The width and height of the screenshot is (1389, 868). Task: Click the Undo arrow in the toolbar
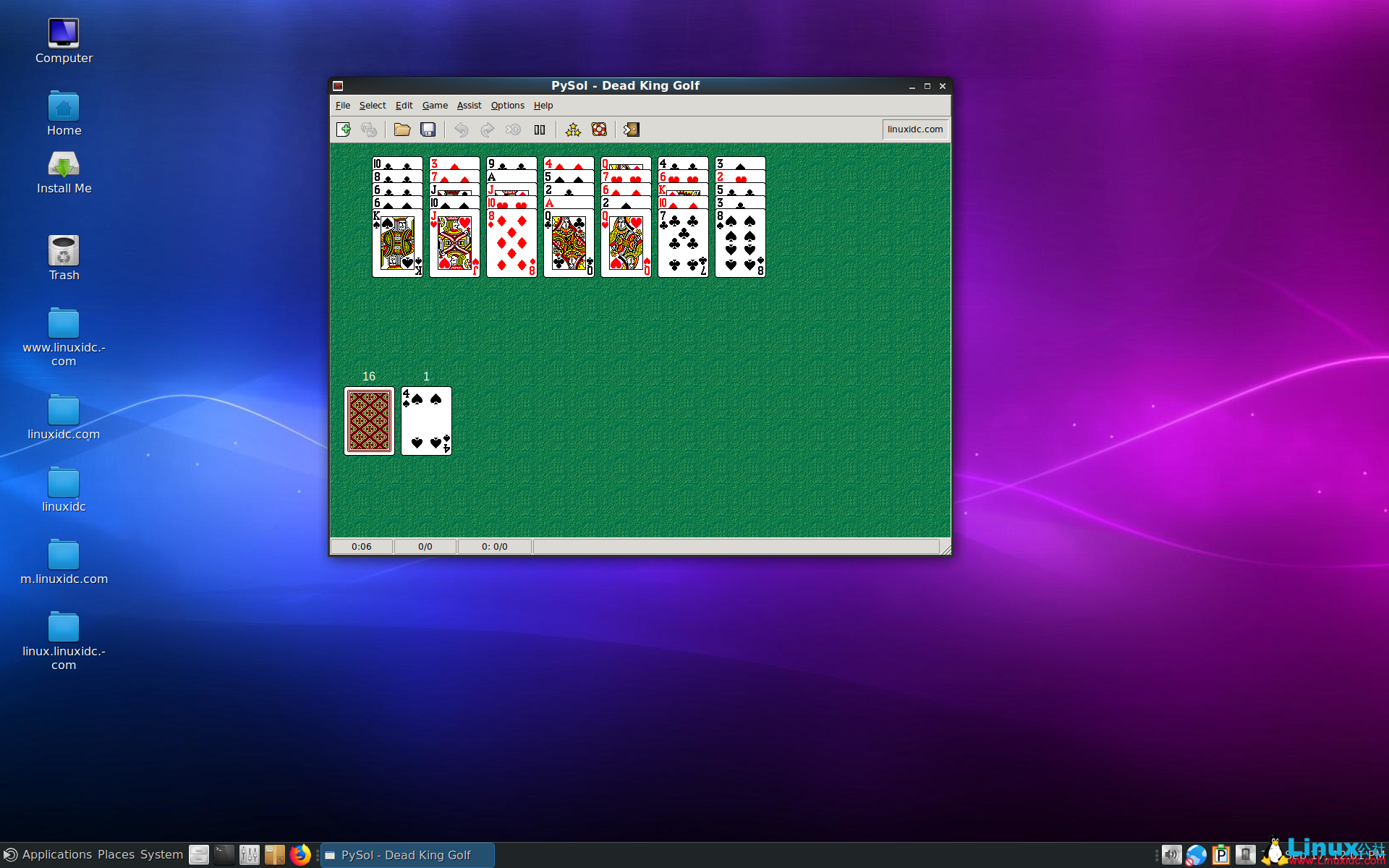(x=461, y=129)
